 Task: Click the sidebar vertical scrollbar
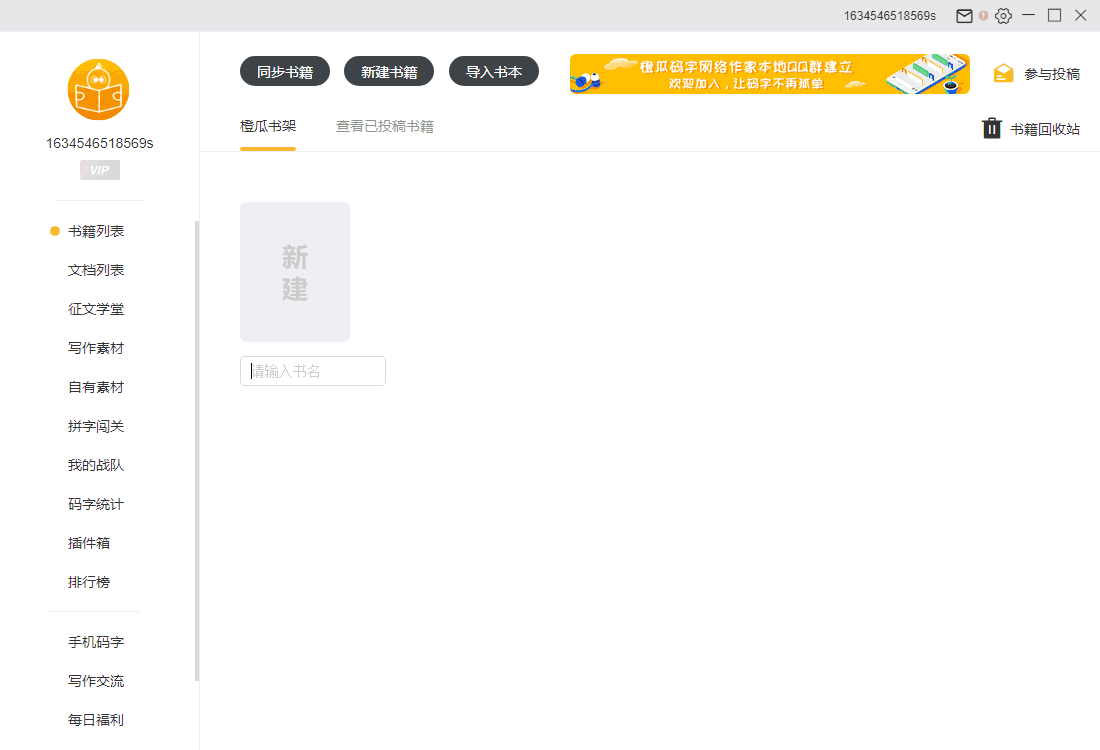[197, 450]
